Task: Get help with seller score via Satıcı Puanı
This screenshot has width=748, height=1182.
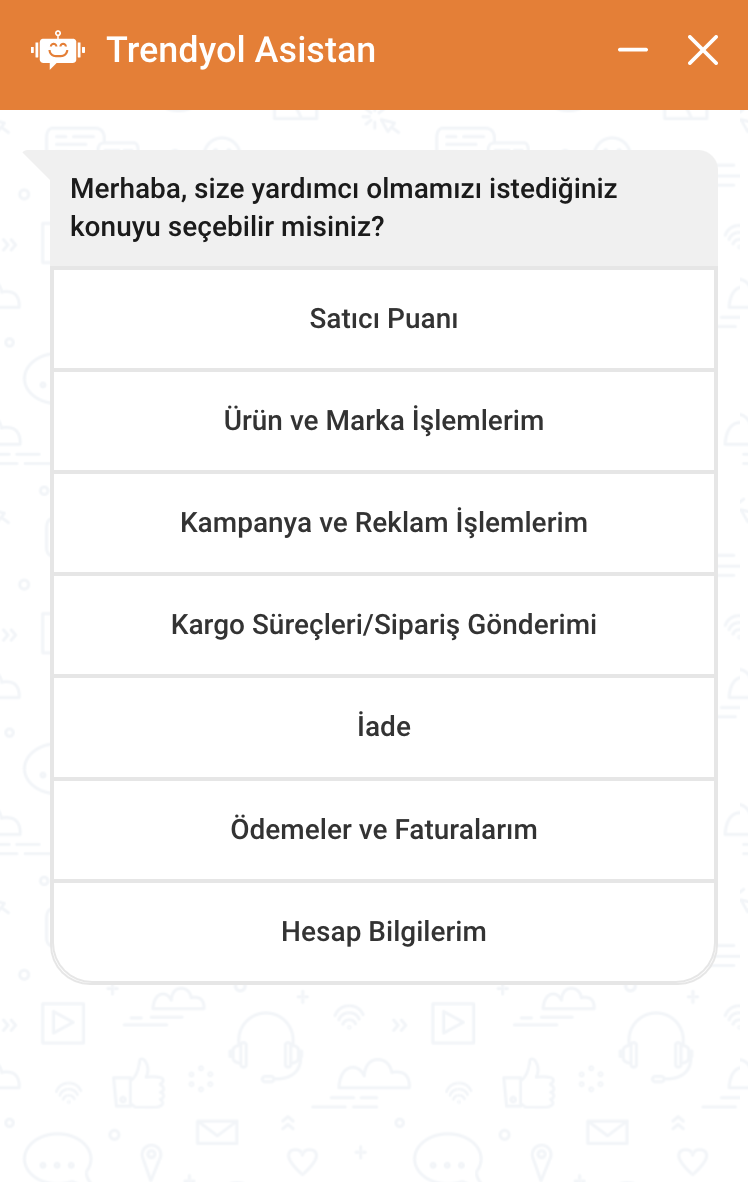Action: tap(384, 319)
